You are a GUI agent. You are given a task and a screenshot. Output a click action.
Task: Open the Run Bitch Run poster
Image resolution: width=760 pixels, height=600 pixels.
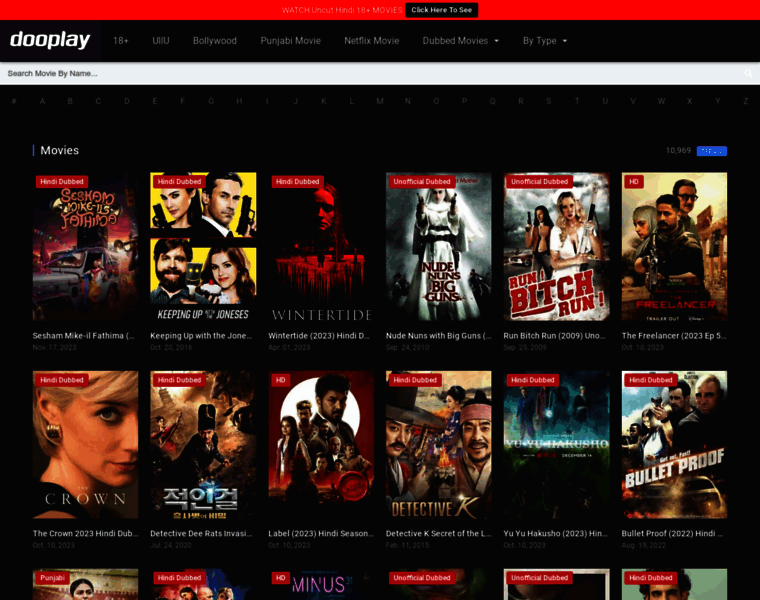pyautogui.click(x=556, y=247)
